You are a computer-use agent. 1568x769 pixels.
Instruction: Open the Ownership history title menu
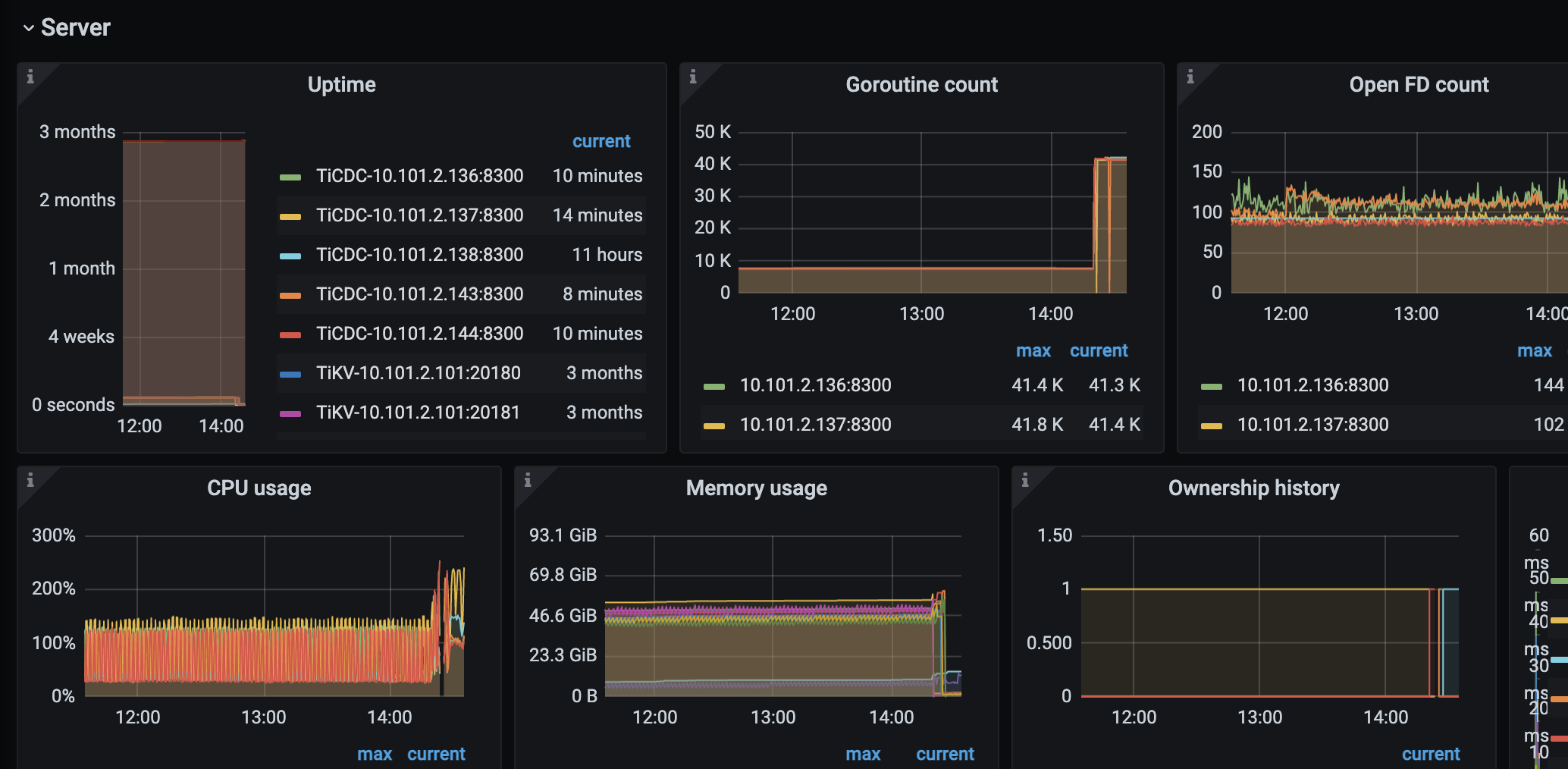(x=1253, y=488)
